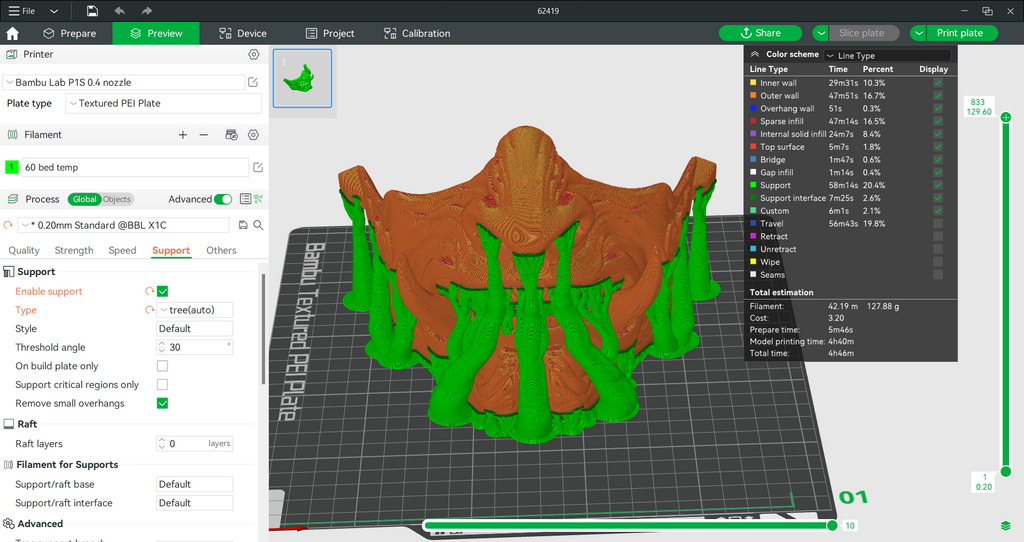Select the plate 1 thumbnail
Image resolution: width=1024 pixels, height=542 pixels.
pos(302,78)
